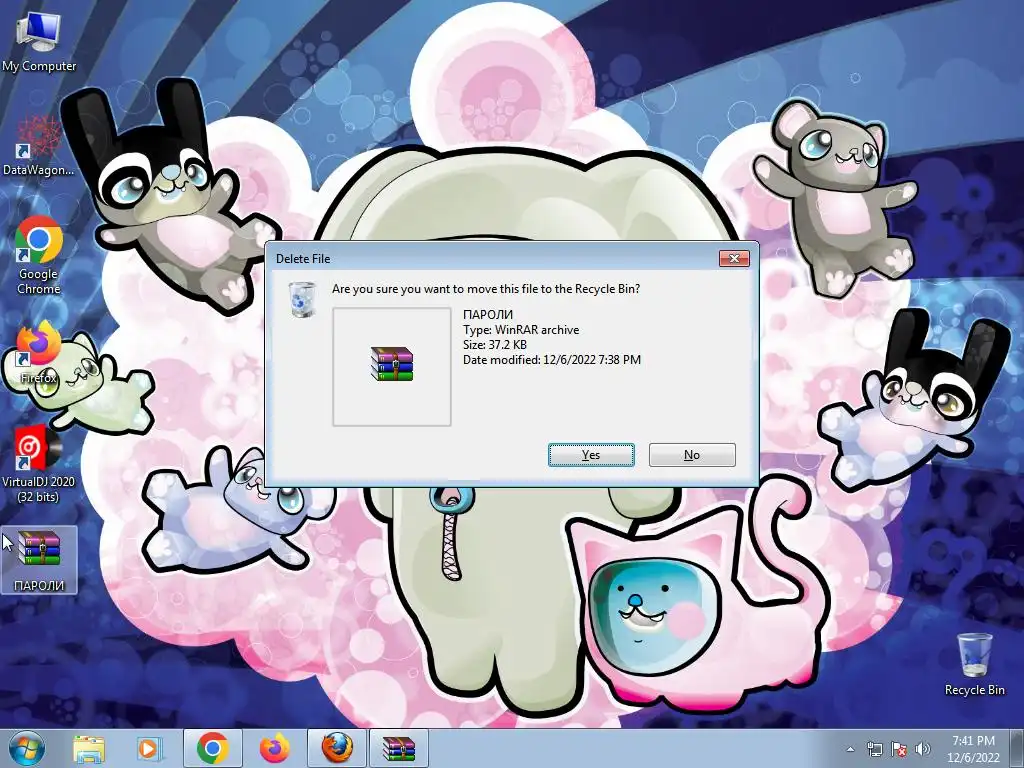Confirm deletion with the Yes button
The width and height of the screenshot is (1024, 768).
pos(591,455)
